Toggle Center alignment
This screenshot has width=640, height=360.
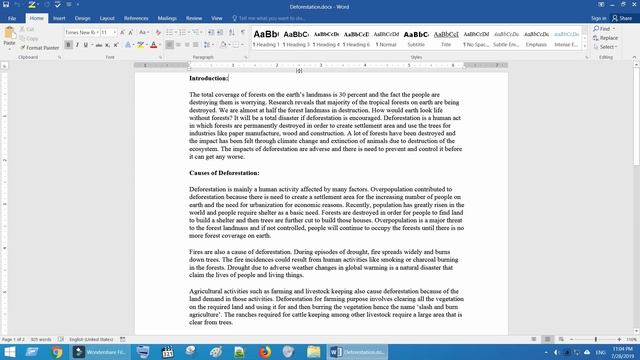[178, 45]
